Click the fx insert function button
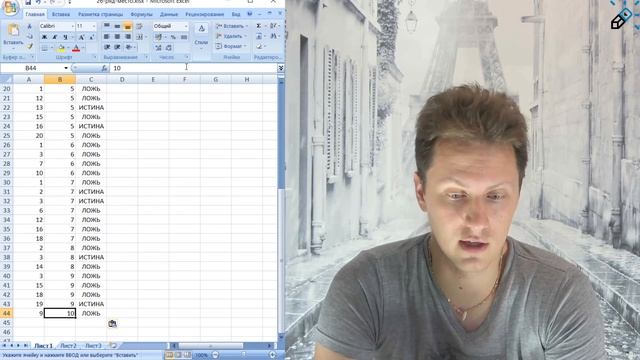 (104, 68)
